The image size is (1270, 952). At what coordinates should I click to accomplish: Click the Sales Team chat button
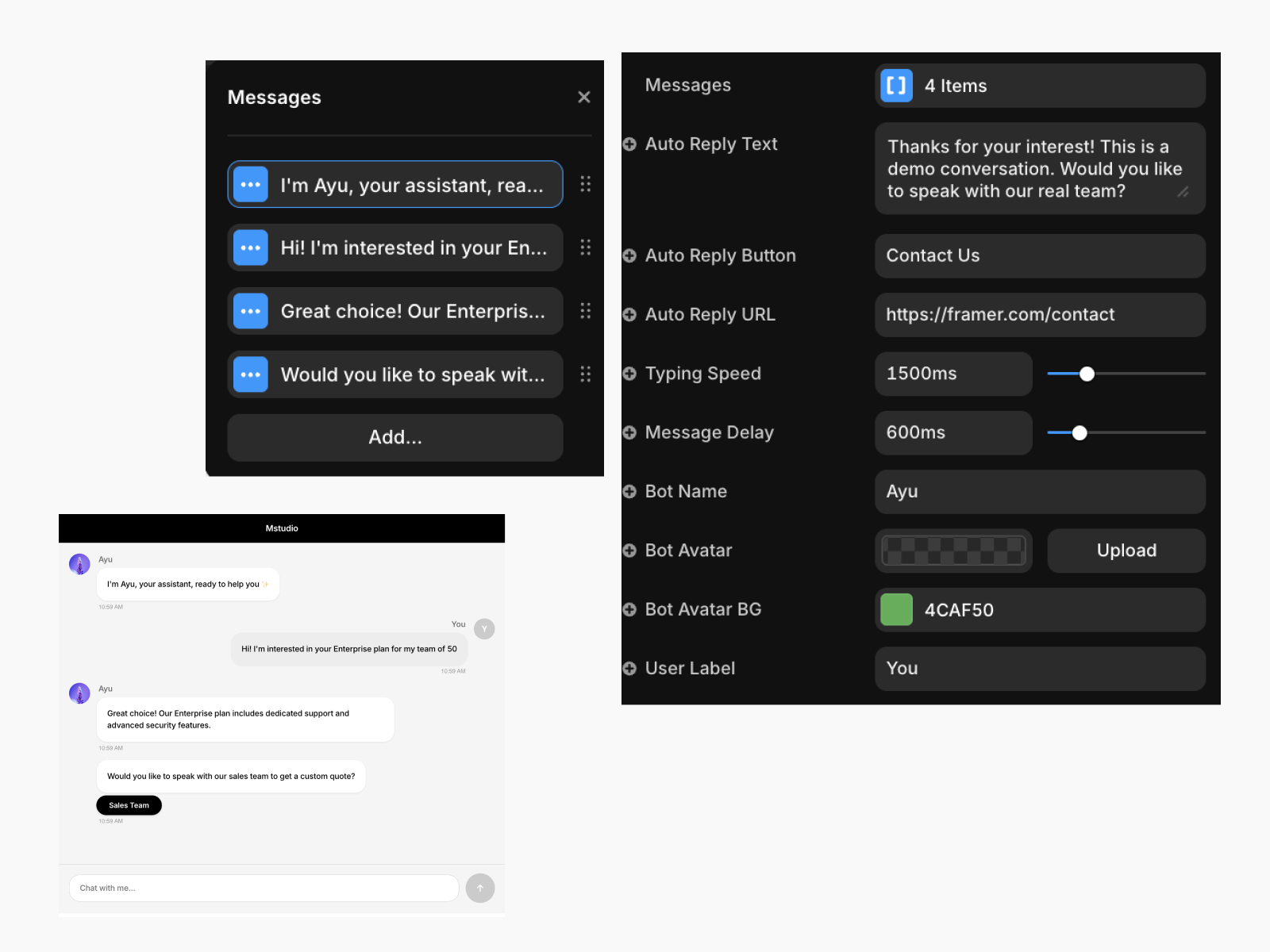[129, 805]
